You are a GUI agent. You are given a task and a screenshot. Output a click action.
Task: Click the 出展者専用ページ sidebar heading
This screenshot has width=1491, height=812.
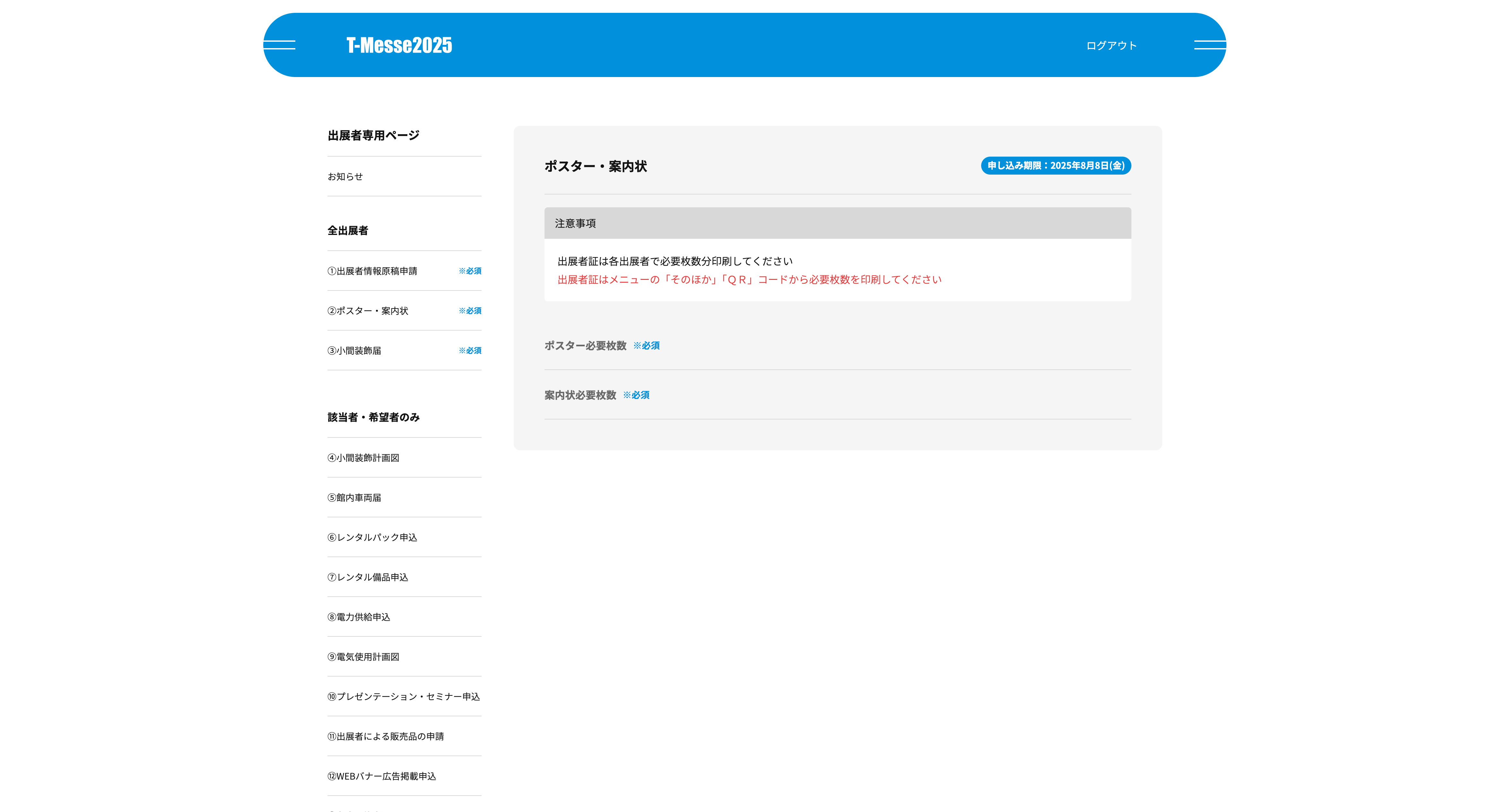tap(373, 135)
